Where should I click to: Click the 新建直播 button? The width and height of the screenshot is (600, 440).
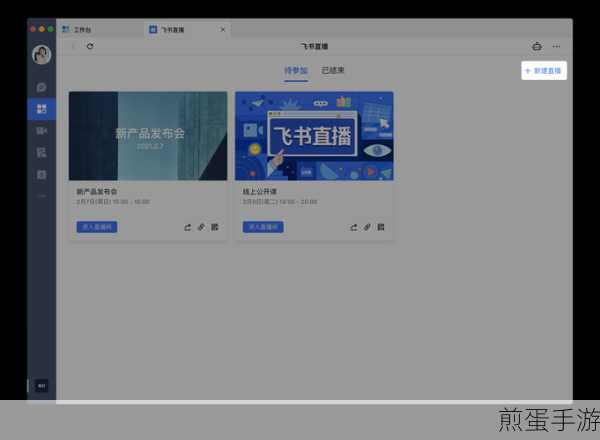click(x=544, y=70)
